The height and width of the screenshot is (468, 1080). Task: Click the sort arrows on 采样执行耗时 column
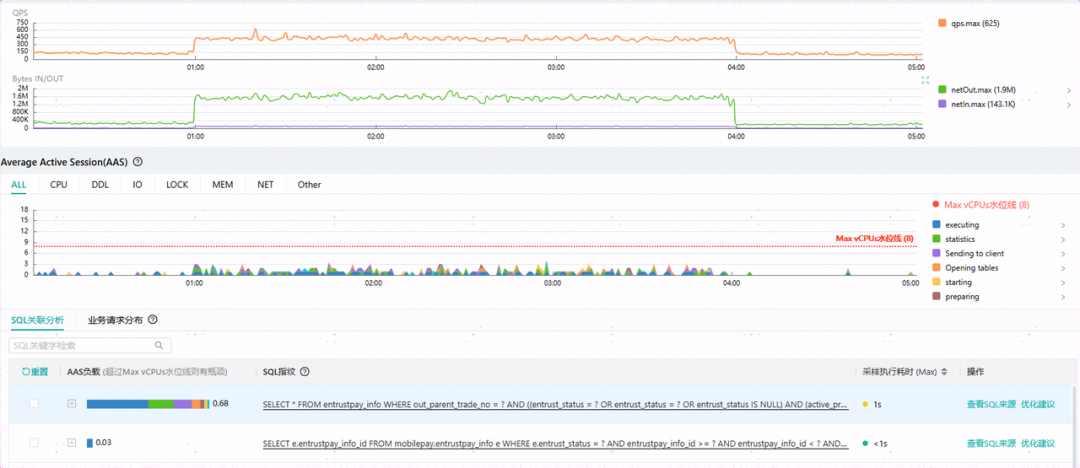coord(944,372)
